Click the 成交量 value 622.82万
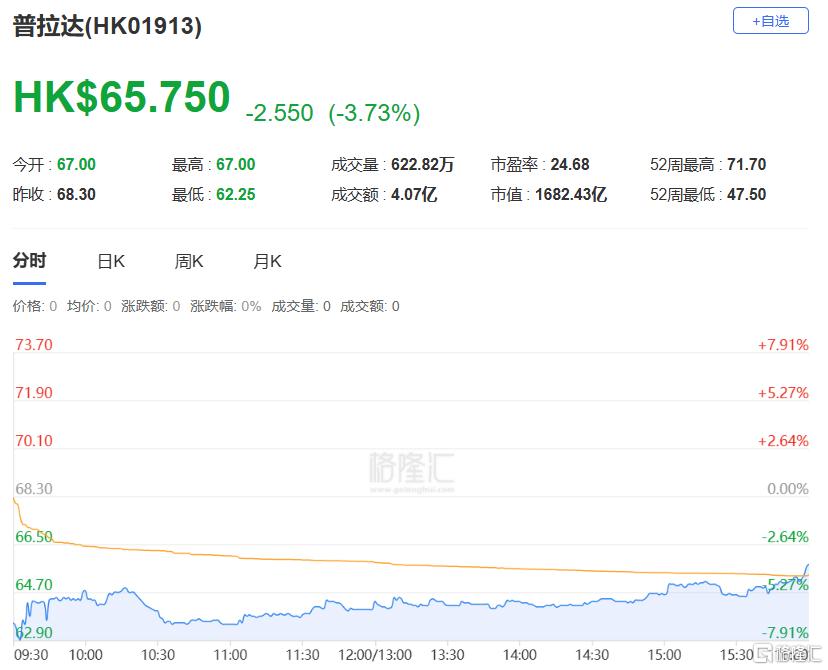 (422, 164)
